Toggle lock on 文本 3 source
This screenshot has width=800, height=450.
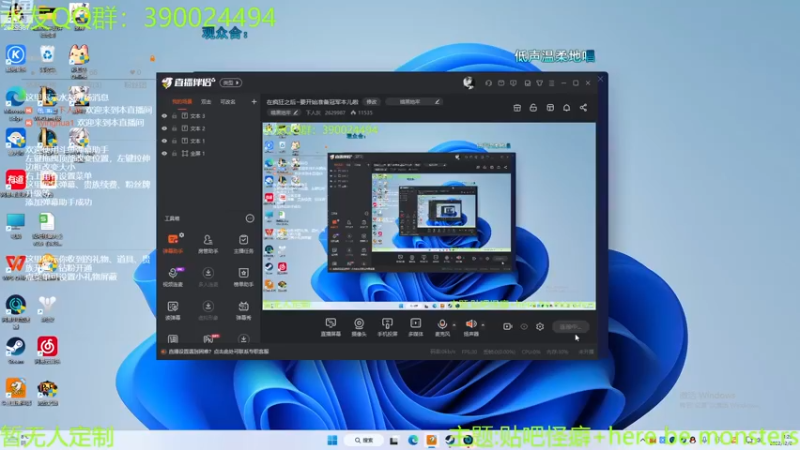coord(174,116)
